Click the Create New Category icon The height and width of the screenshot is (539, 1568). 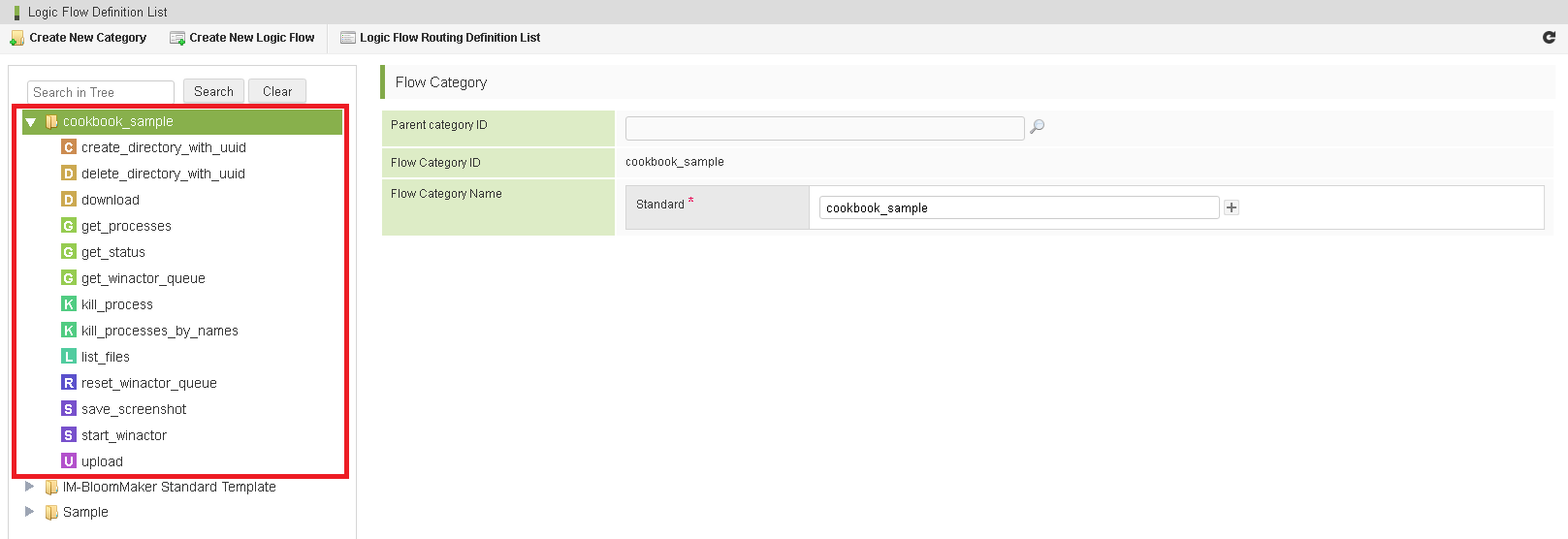[x=16, y=38]
